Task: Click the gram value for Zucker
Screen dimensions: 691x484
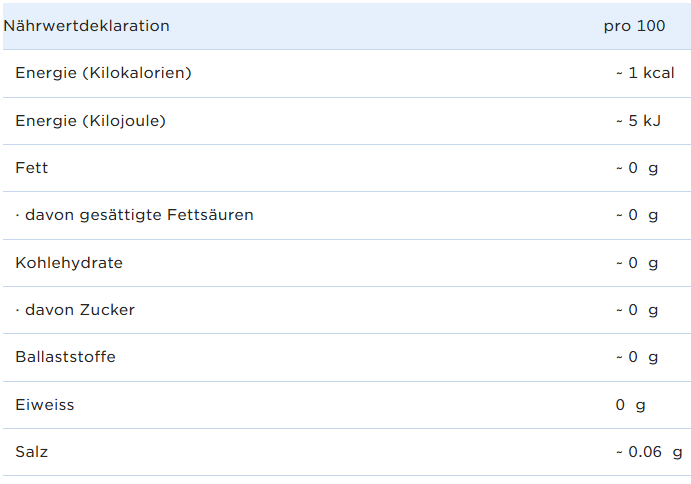Action: coord(637,310)
